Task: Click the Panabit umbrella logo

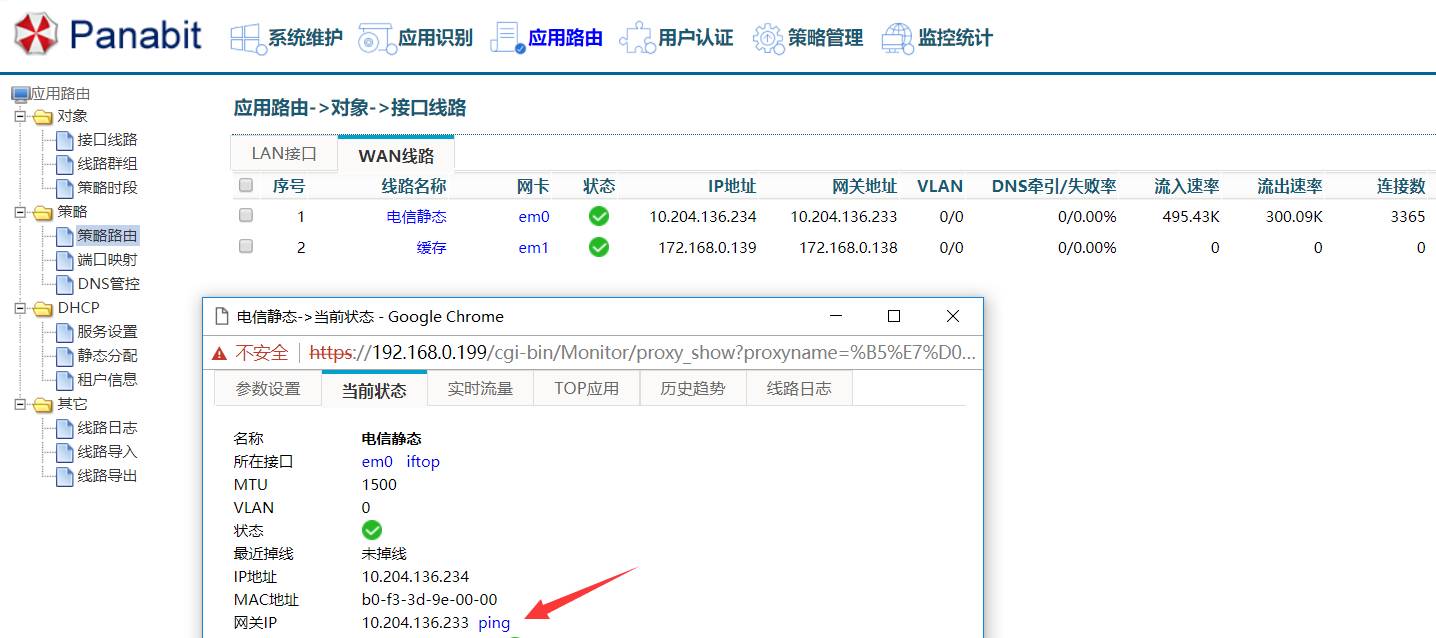Action: click(36, 33)
